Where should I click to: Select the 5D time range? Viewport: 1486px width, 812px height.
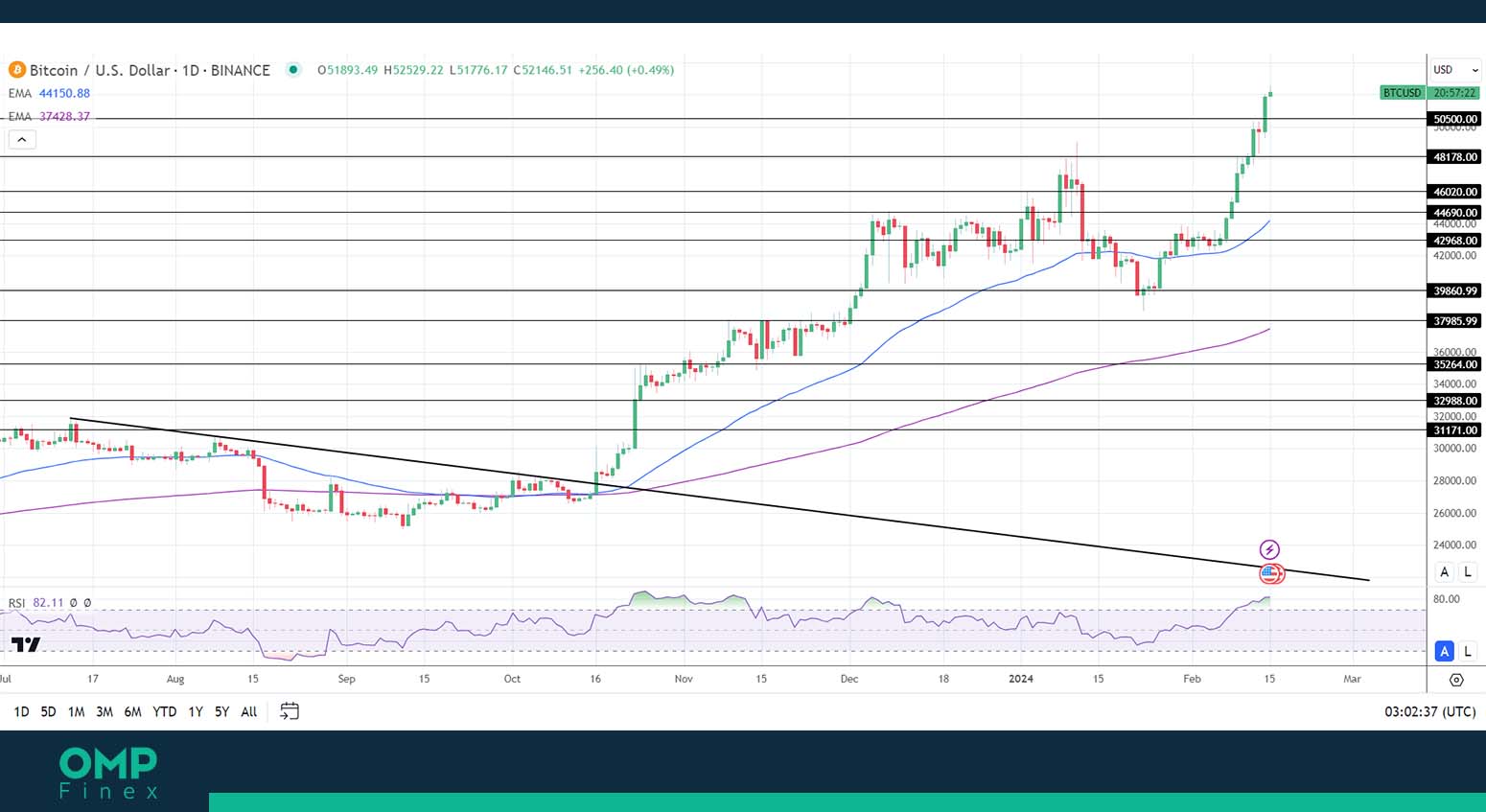point(48,711)
